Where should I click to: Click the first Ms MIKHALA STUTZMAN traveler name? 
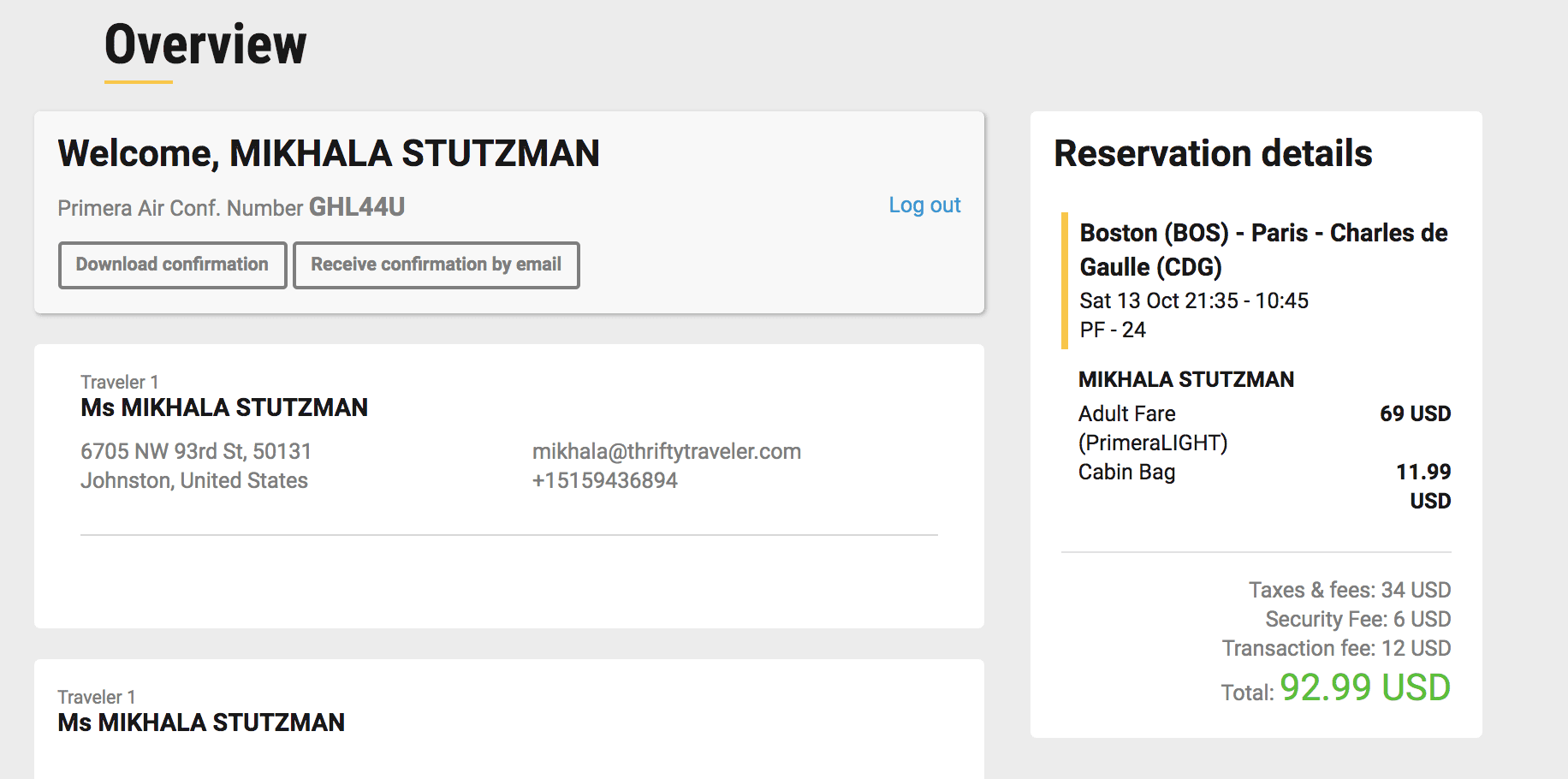click(224, 407)
